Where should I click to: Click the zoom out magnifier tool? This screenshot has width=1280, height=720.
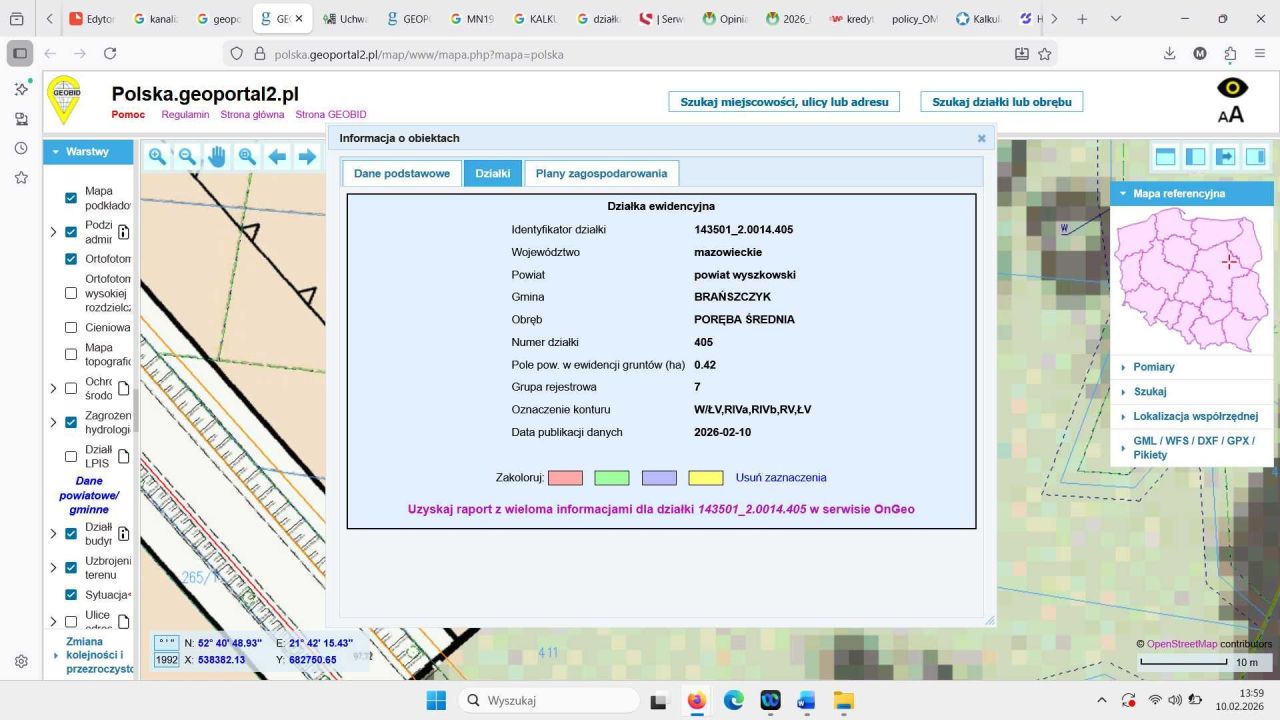click(187, 156)
